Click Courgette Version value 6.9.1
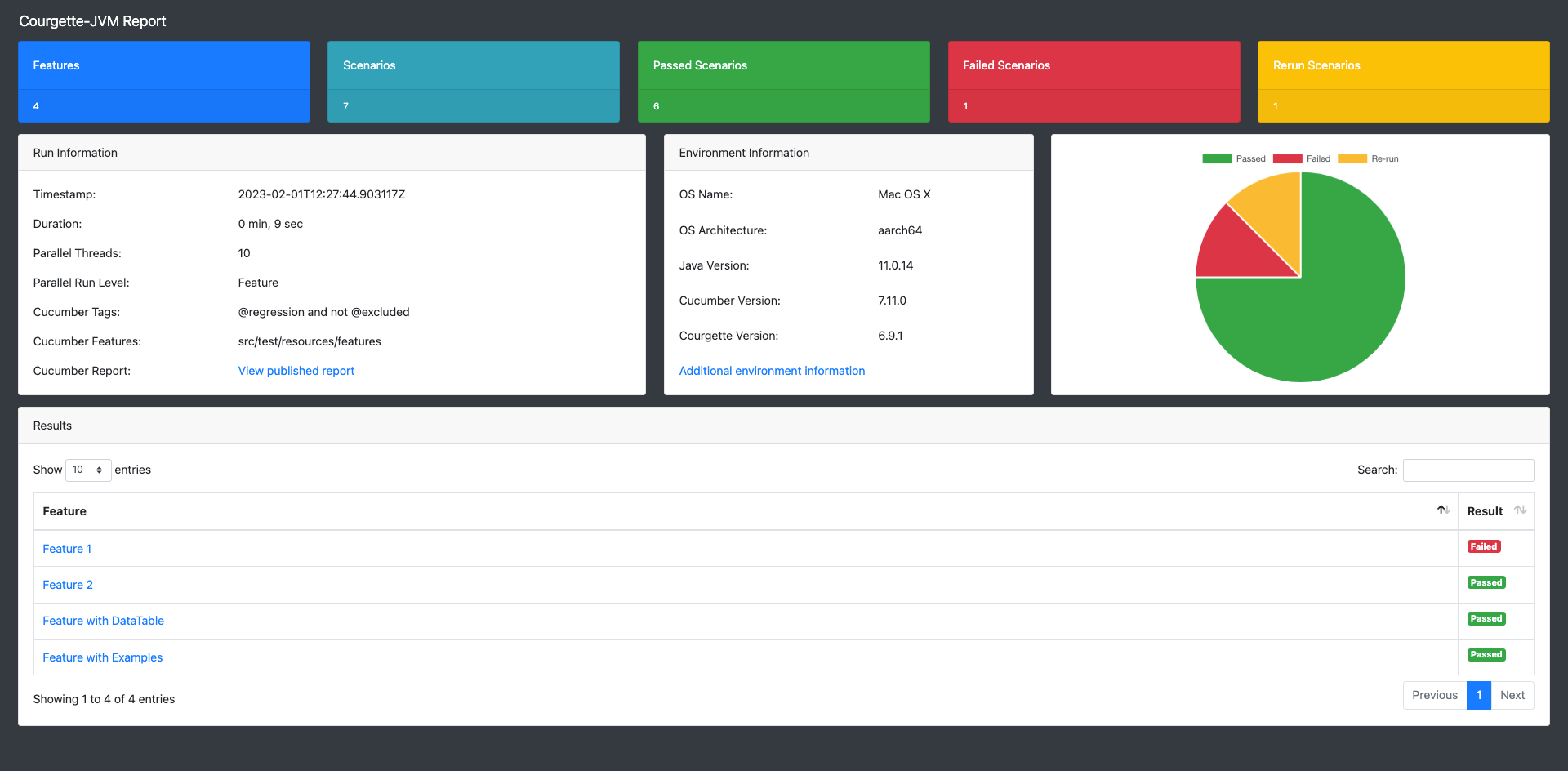The image size is (1568, 771). pos(890,336)
